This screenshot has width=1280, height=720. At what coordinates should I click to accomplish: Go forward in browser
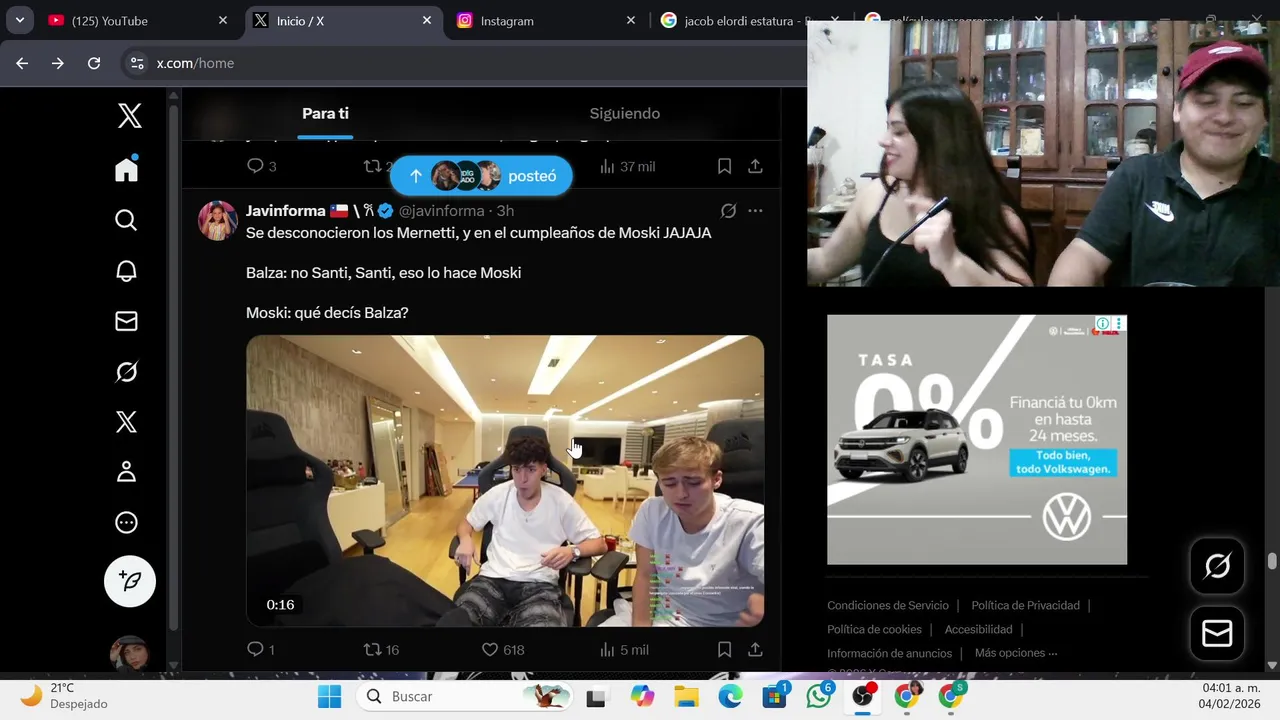(x=58, y=63)
